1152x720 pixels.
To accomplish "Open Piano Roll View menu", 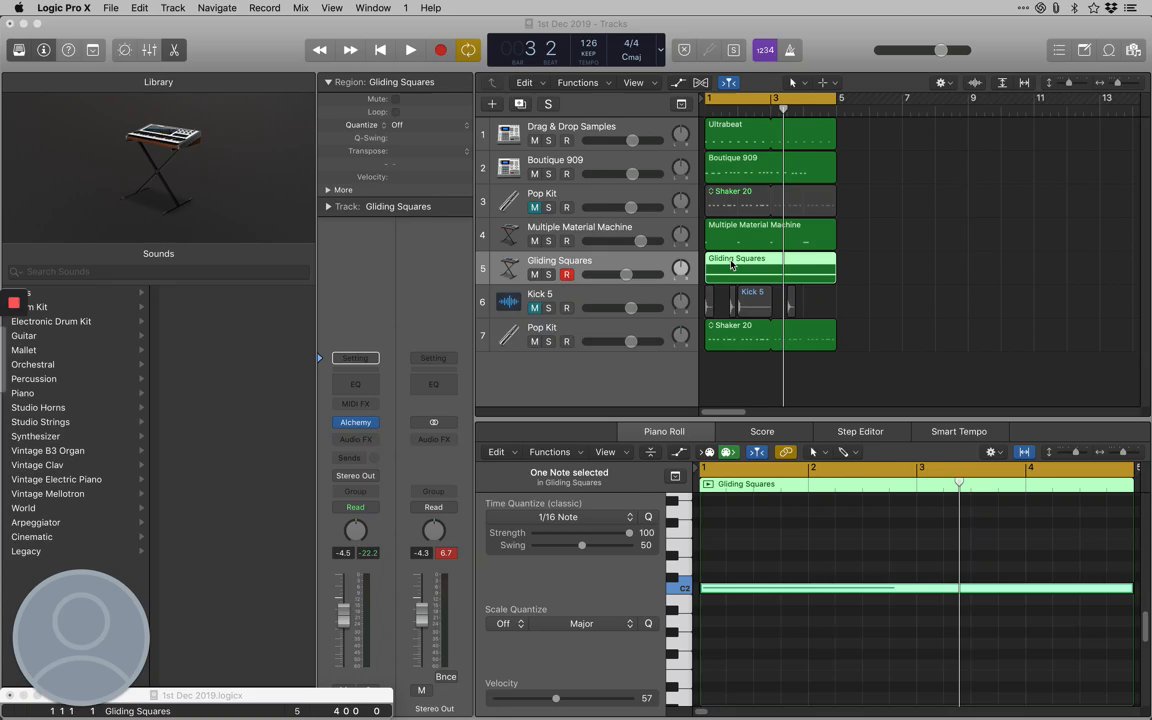I will point(612,452).
